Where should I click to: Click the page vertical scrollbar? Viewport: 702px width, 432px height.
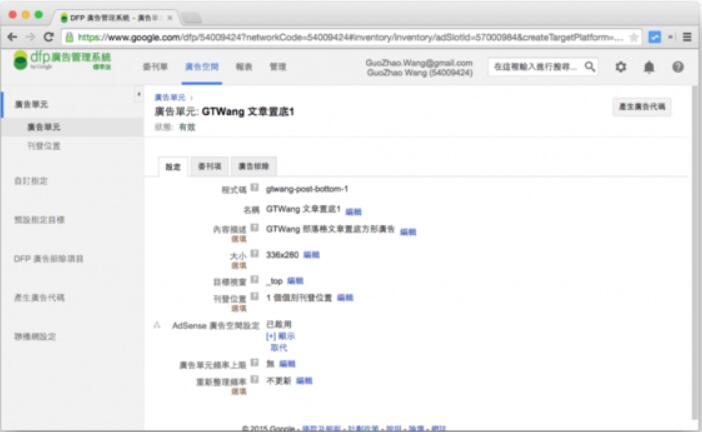(694, 250)
